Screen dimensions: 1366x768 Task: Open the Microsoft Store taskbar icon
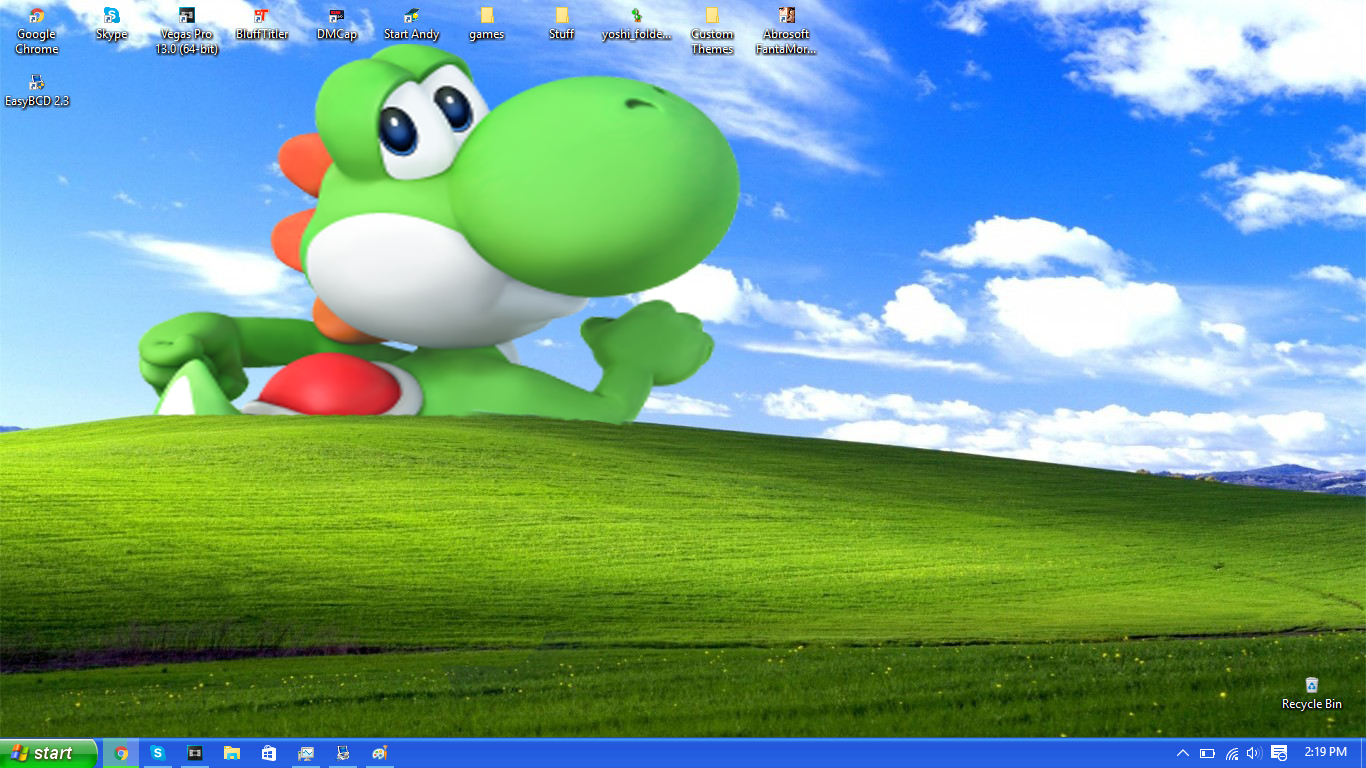pos(269,753)
